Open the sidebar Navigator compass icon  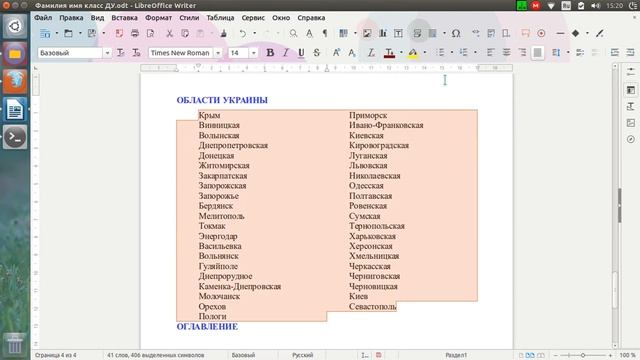coord(631,139)
